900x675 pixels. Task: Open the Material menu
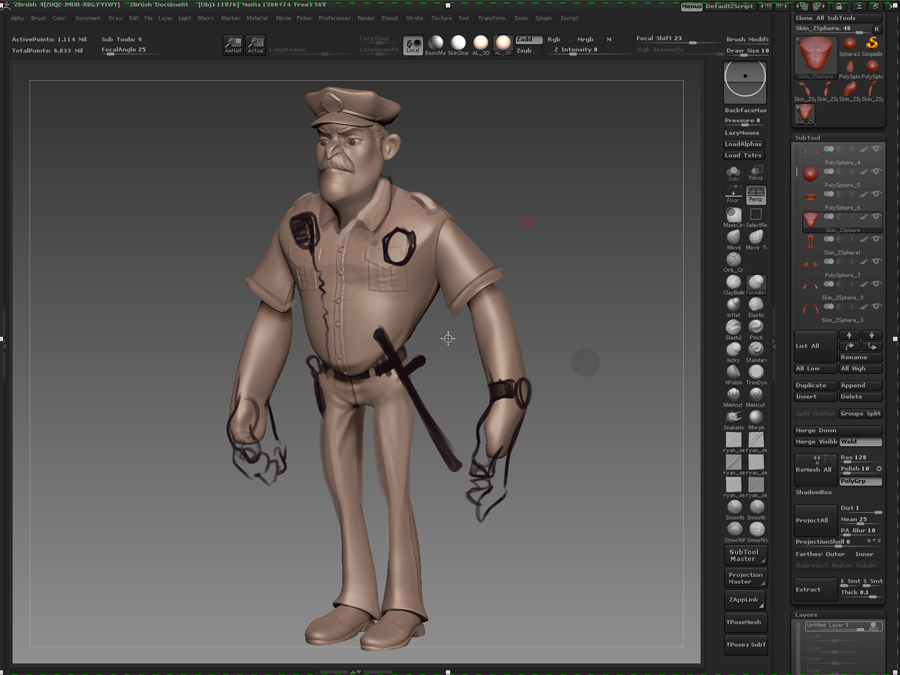(x=257, y=18)
